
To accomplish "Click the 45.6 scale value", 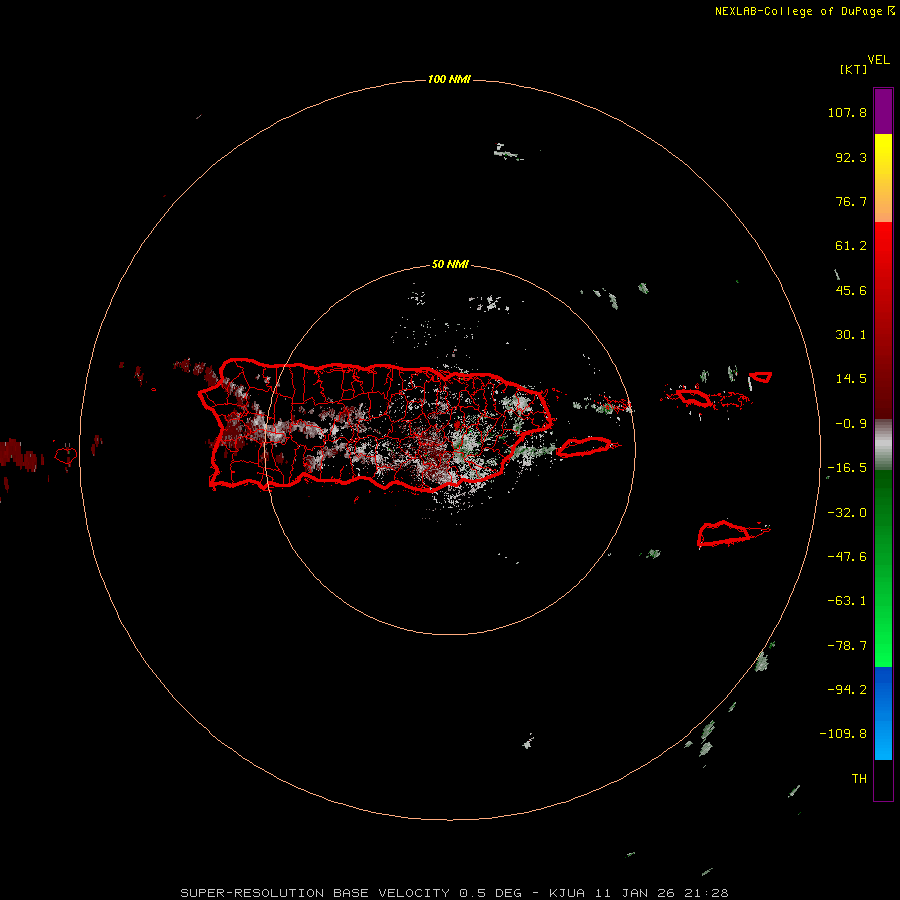I will pyautogui.click(x=851, y=290).
